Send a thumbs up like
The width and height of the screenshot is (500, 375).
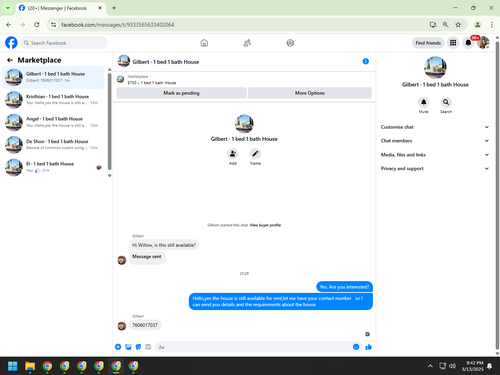click(368, 347)
